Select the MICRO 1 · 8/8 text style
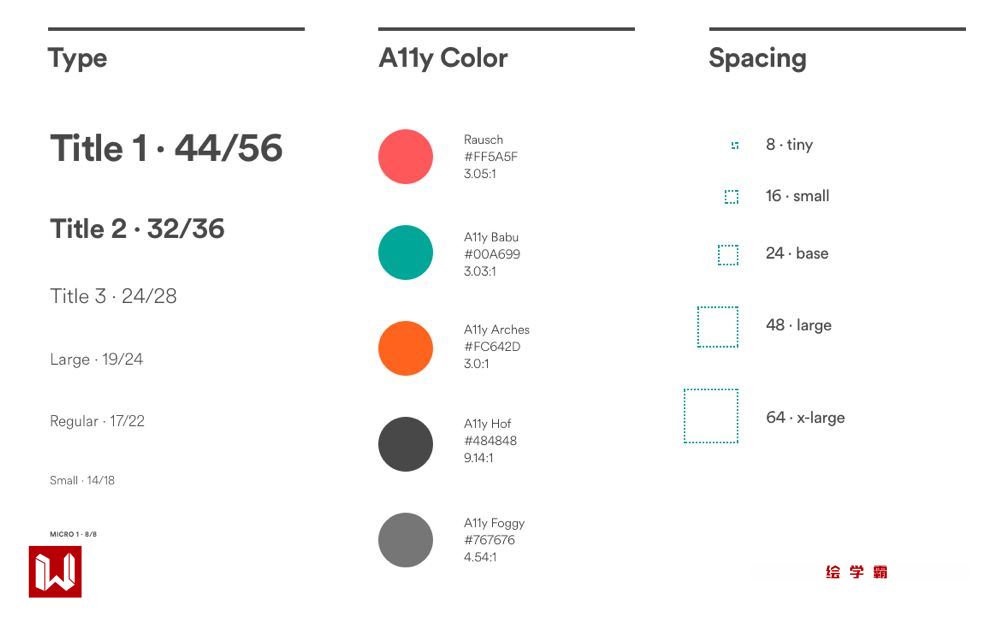Screen dimensions: 999x618 click(73, 534)
